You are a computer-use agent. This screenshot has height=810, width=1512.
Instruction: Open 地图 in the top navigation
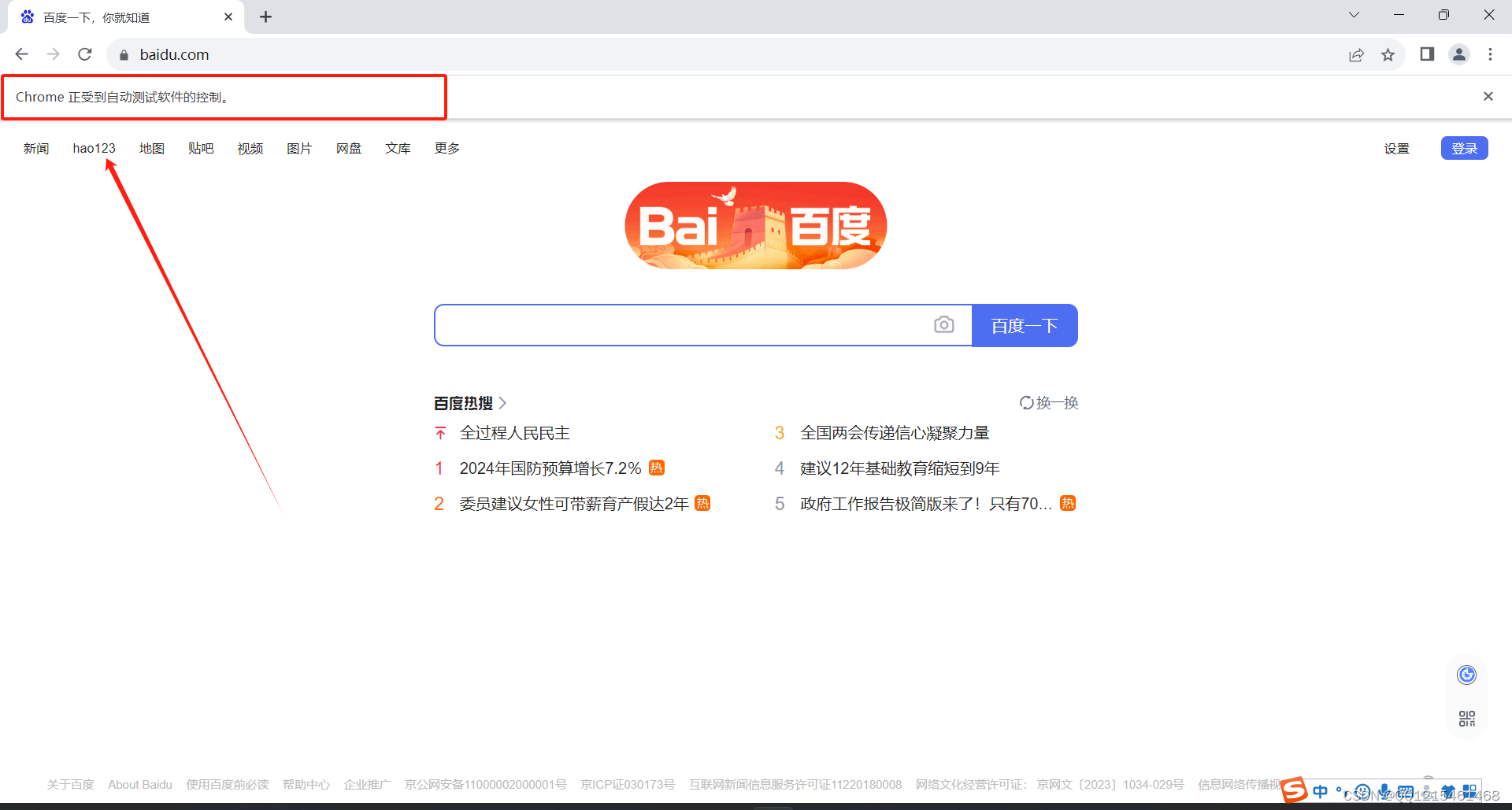(151, 148)
